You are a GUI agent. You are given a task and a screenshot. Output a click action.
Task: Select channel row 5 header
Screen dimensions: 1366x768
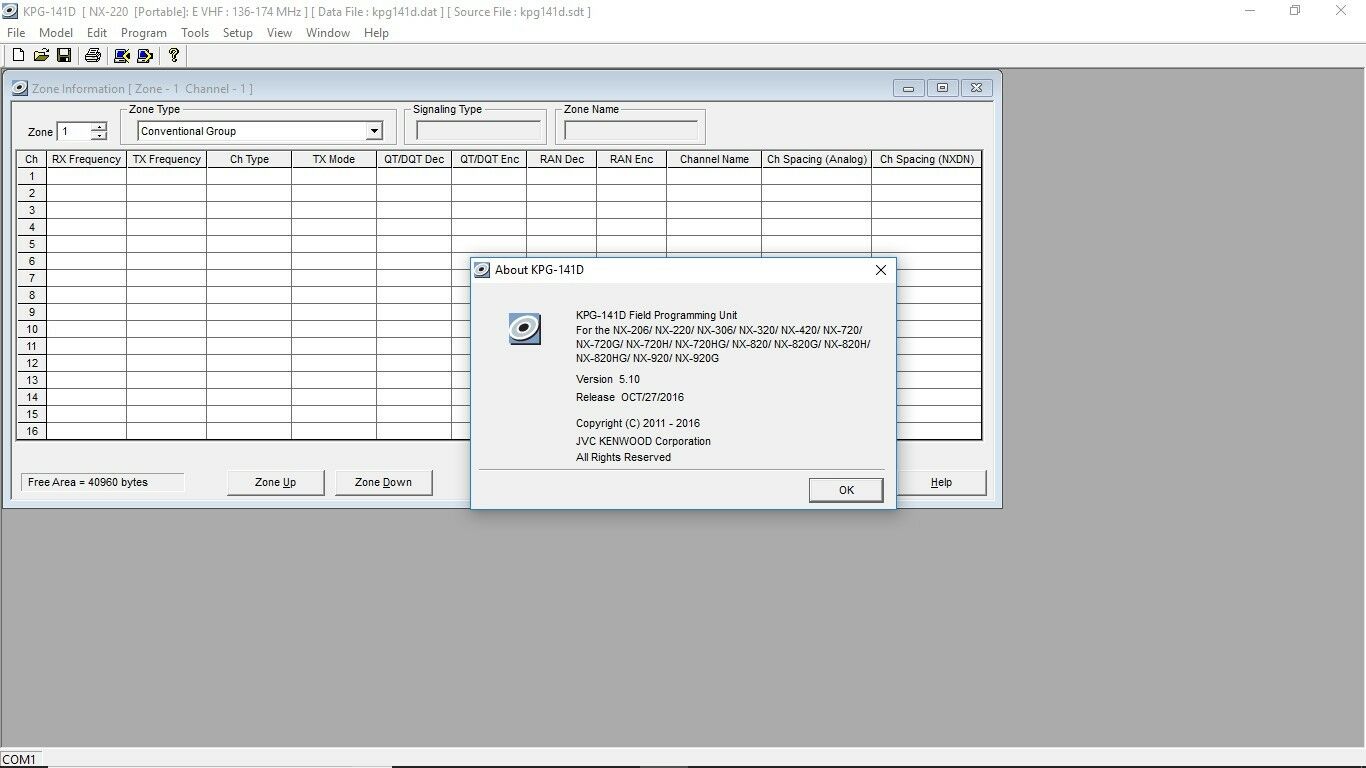[x=32, y=244]
